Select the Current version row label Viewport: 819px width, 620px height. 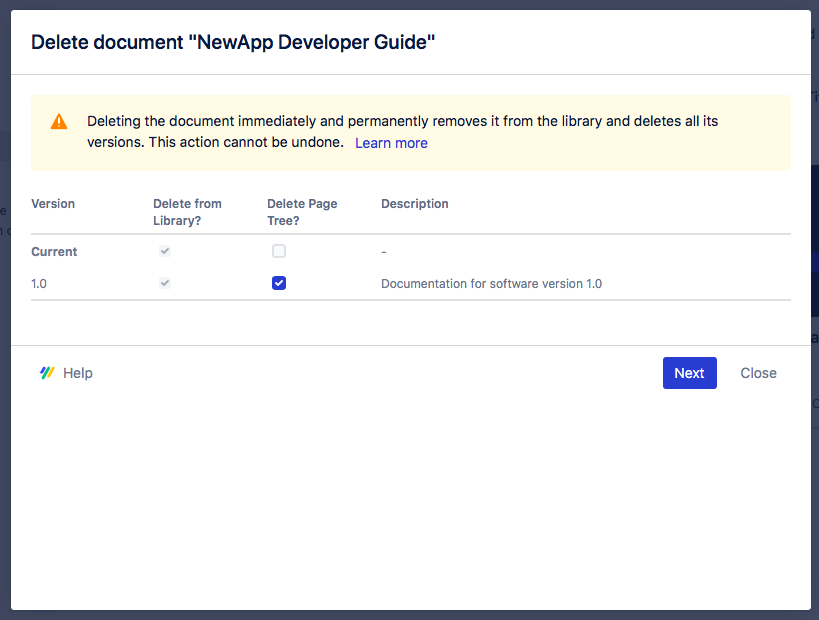pyautogui.click(x=54, y=252)
